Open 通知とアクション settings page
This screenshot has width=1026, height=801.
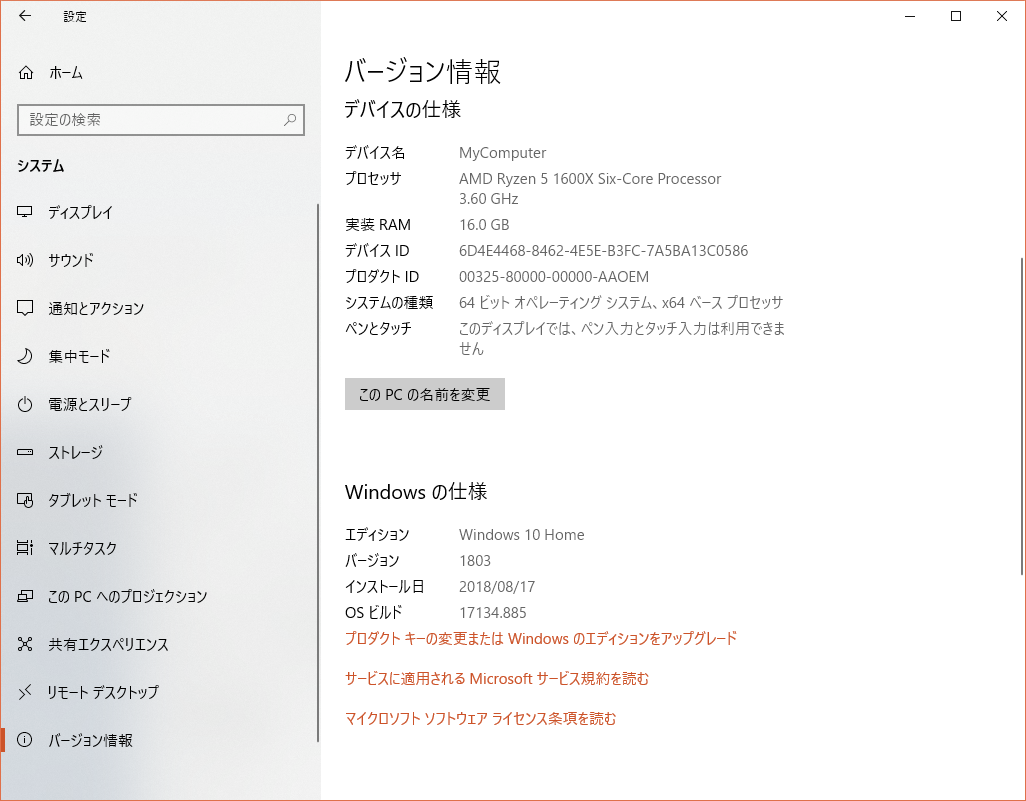click(159, 308)
